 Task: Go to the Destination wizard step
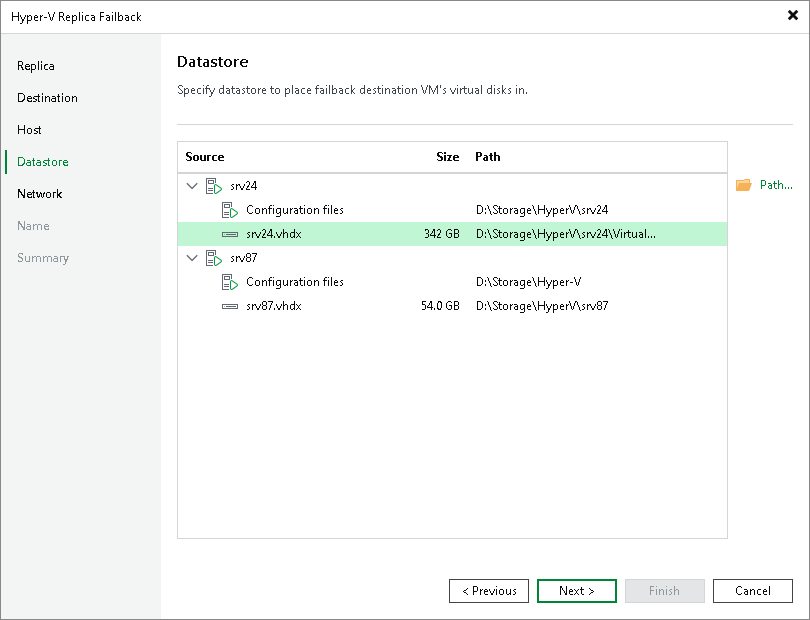point(47,98)
